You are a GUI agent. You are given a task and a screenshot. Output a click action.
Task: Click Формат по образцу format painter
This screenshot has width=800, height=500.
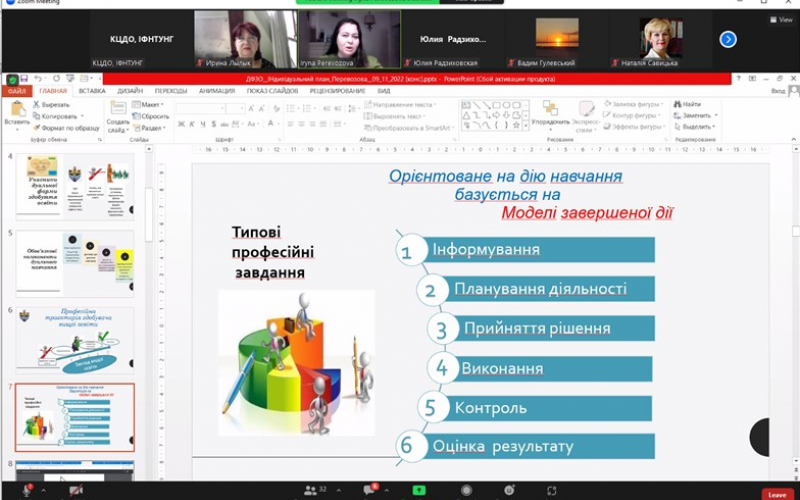click(66, 128)
